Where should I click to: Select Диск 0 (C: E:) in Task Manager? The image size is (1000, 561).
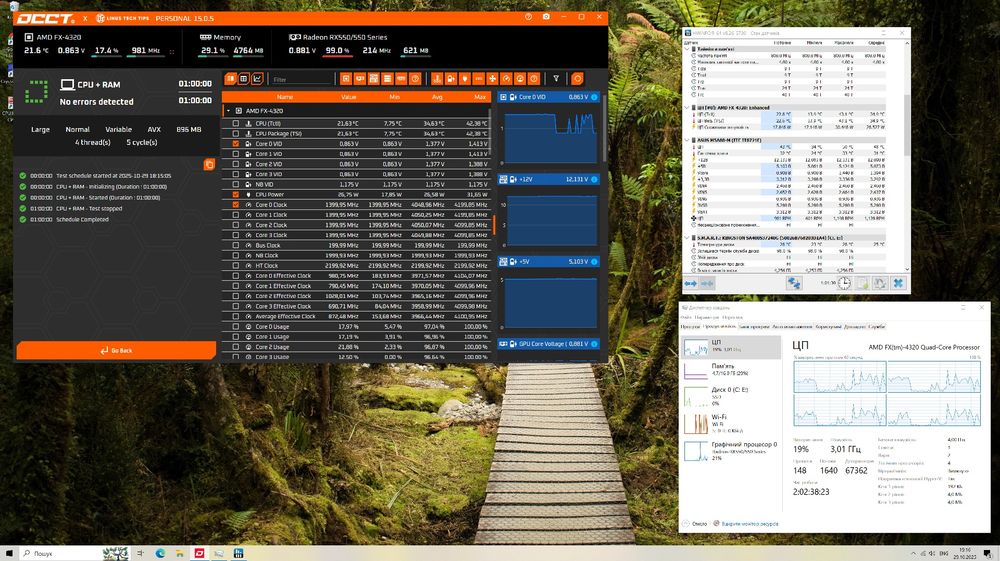point(731,397)
